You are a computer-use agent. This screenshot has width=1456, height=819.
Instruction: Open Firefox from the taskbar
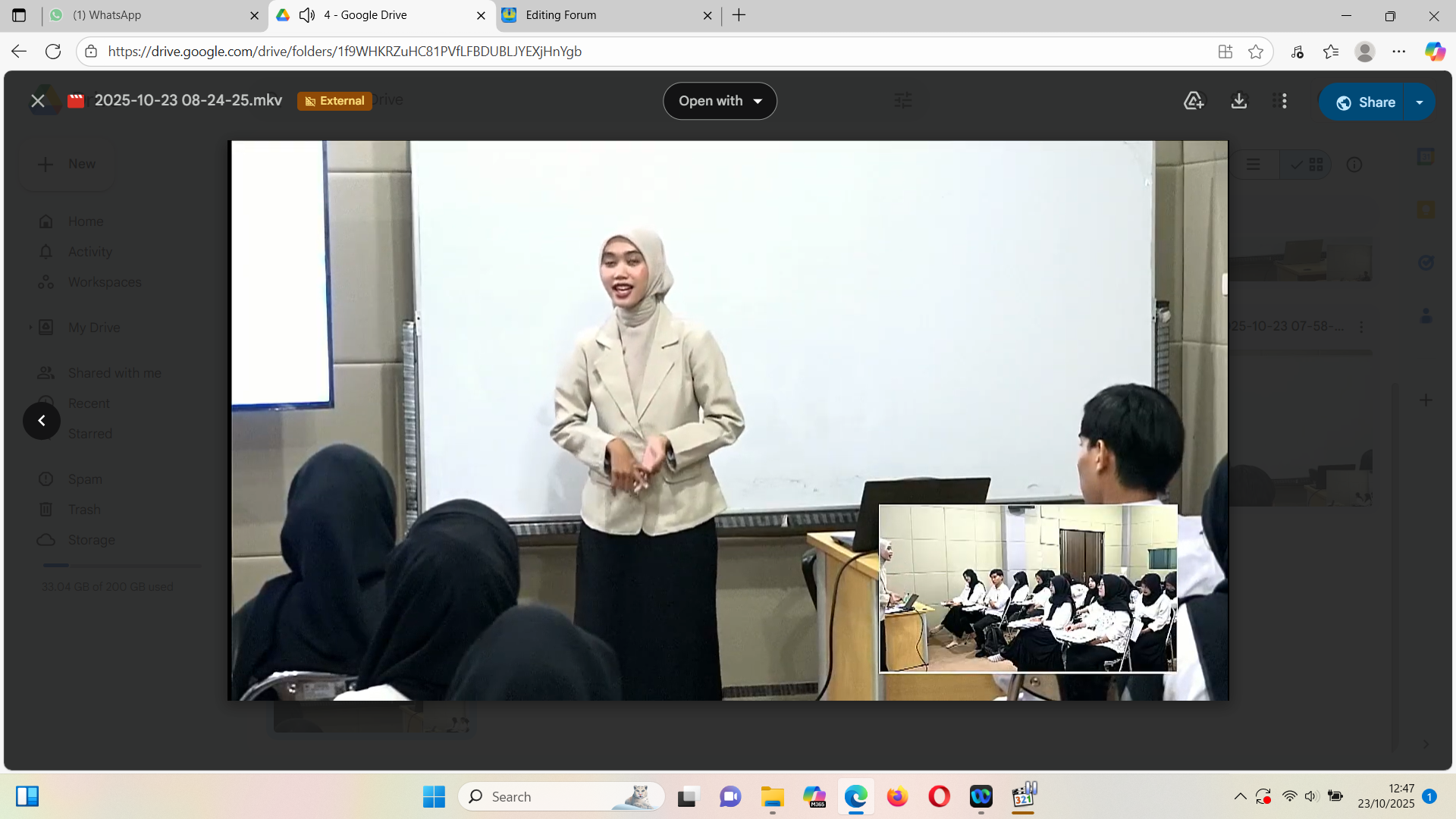[898, 796]
